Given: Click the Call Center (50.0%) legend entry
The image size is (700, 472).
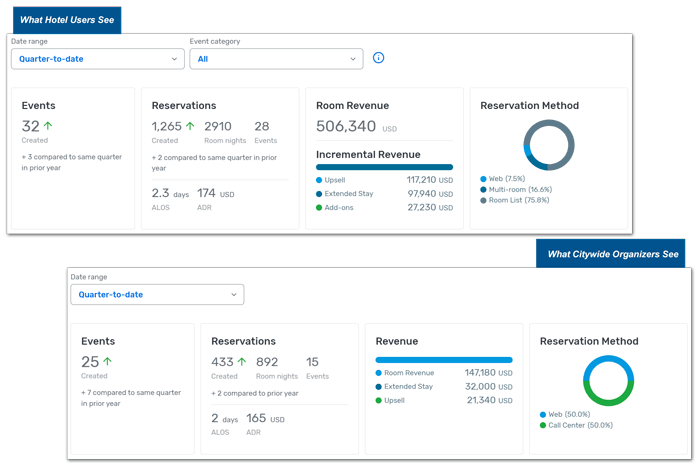Looking at the screenshot, I should tap(580, 425).
